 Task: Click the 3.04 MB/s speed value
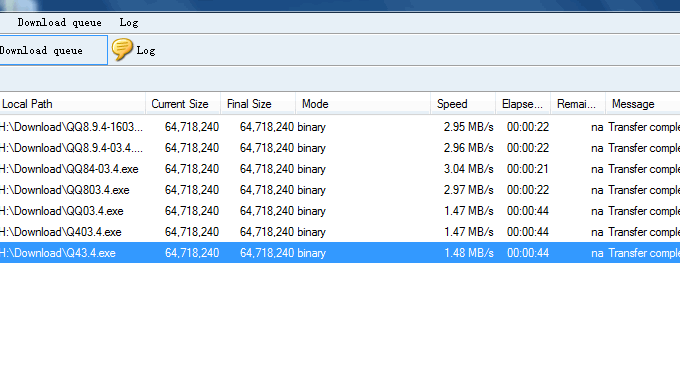(x=468, y=169)
